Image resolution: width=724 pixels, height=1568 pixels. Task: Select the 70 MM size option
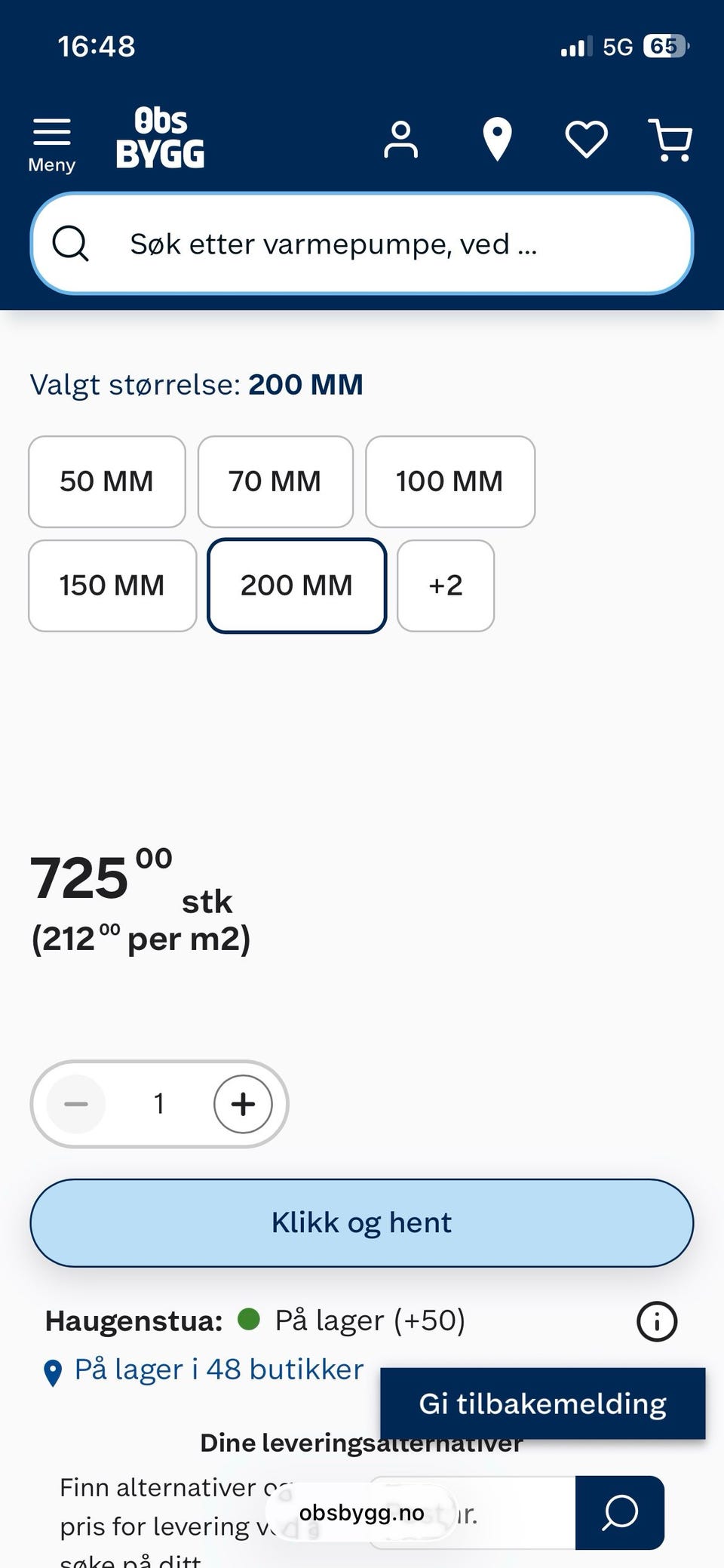click(x=275, y=481)
